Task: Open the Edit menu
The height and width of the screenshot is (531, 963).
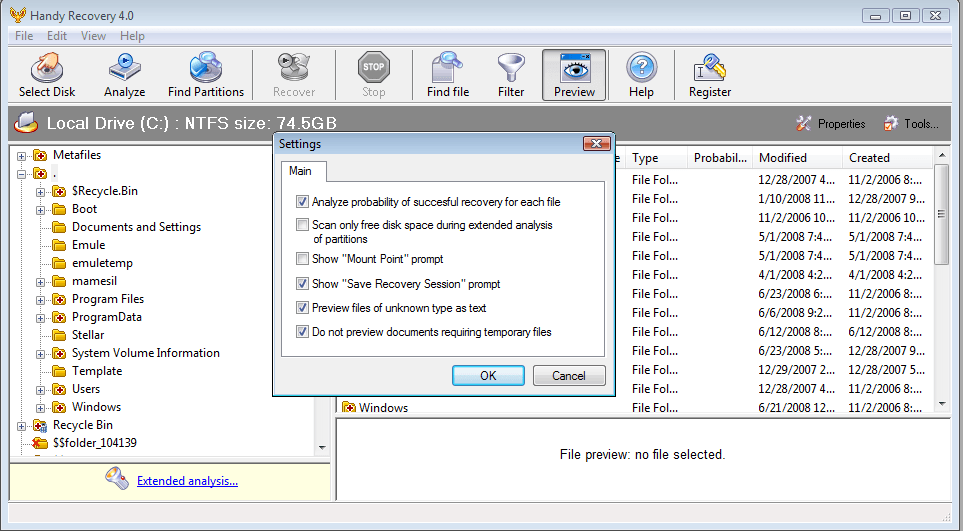Action: (57, 36)
